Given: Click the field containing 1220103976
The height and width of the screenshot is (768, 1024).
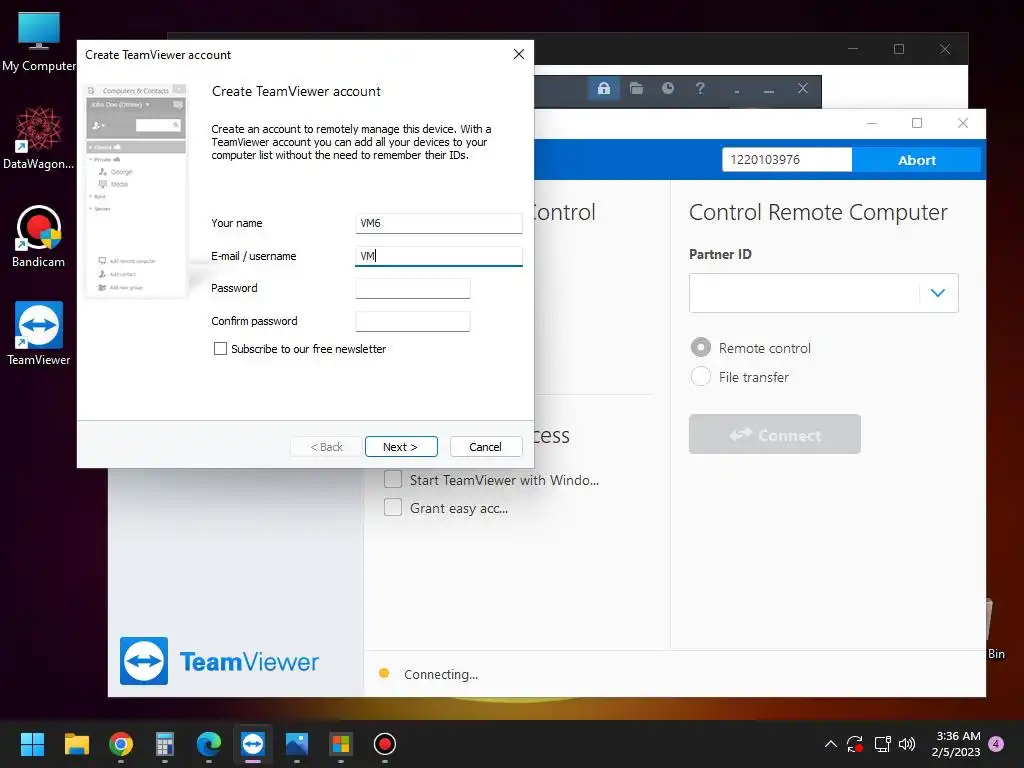Looking at the screenshot, I should [x=786, y=159].
